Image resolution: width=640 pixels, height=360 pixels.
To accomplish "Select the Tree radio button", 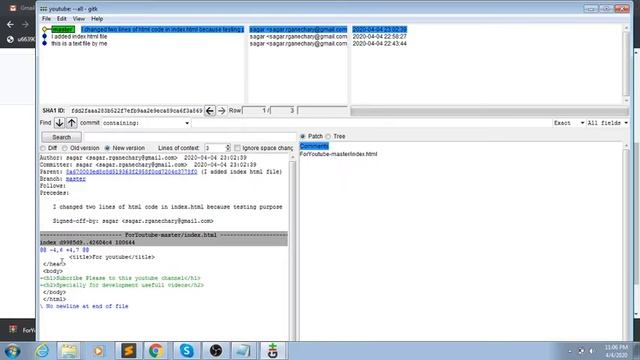I will pyautogui.click(x=328, y=136).
